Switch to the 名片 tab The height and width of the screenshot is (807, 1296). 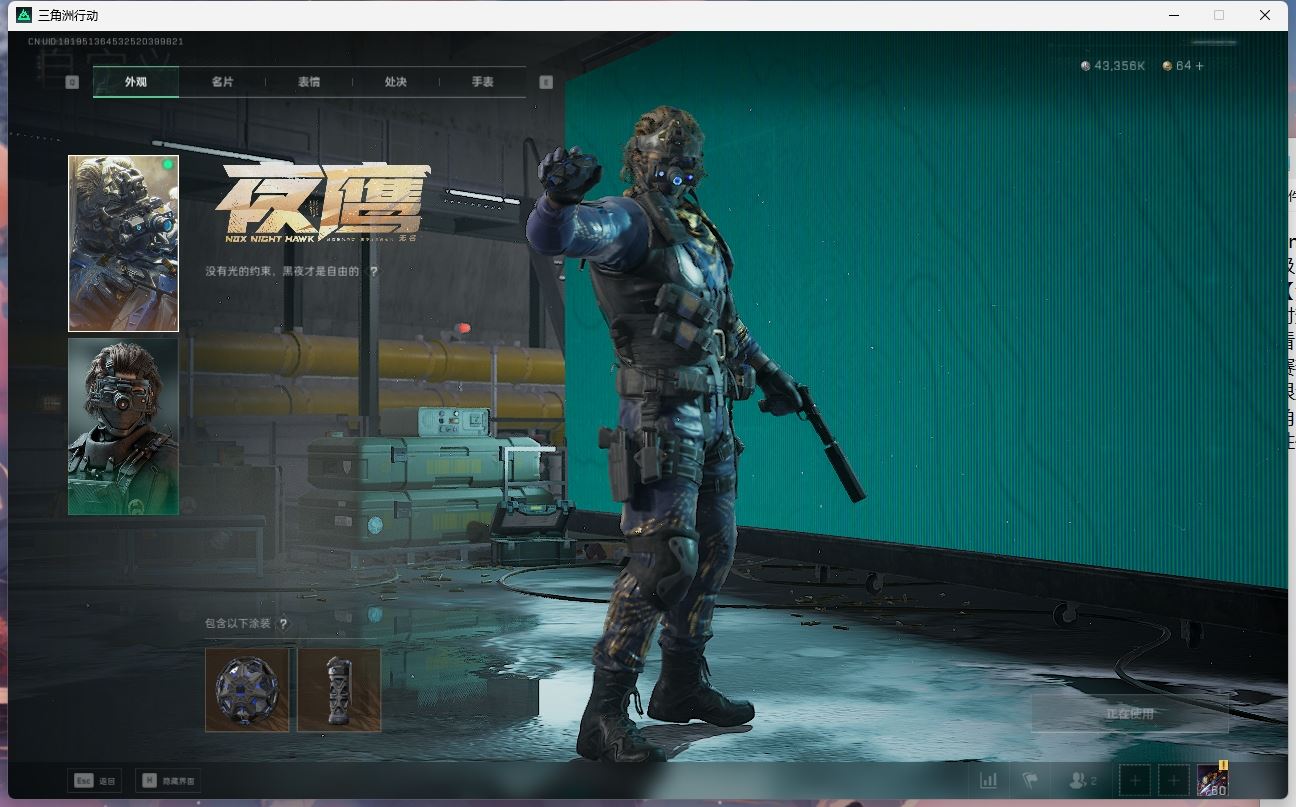tap(222, 82)
